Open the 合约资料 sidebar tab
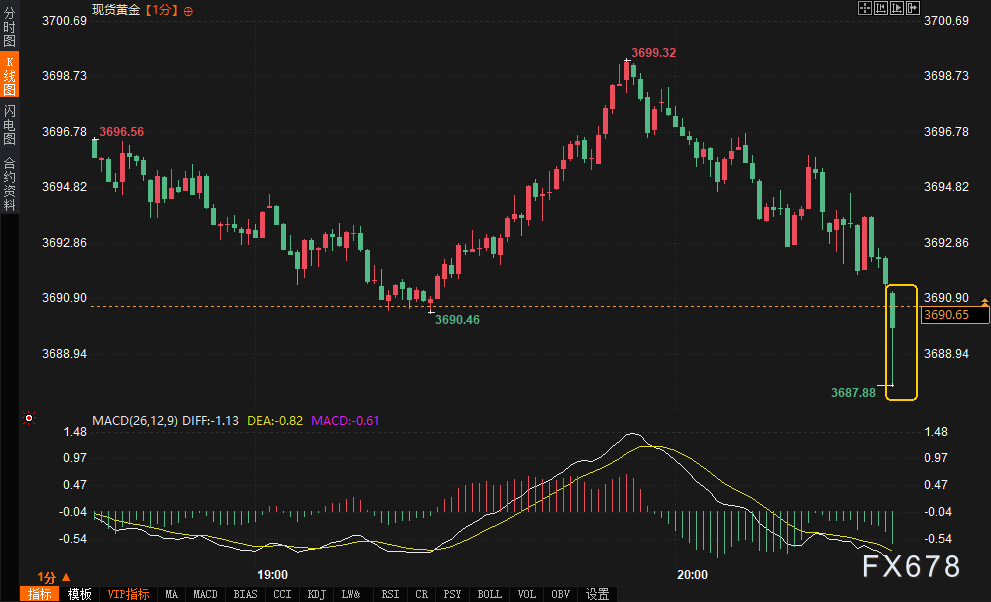 9,183
